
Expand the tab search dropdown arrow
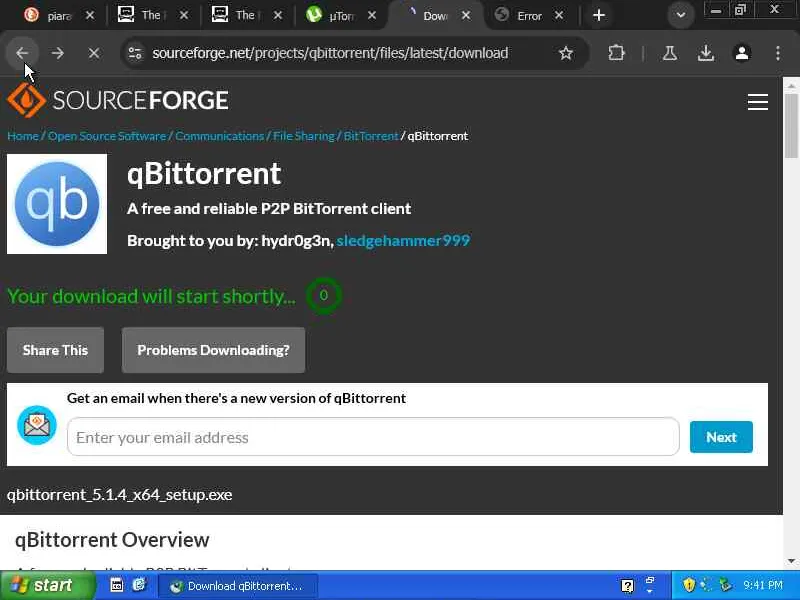pyautogui.click(x=681, y=15)
